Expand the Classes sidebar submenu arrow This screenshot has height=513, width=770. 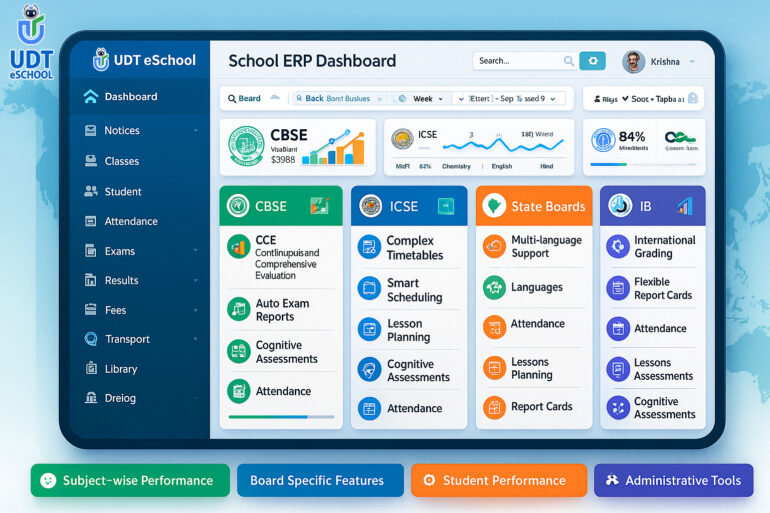click(x=196, y=161)
